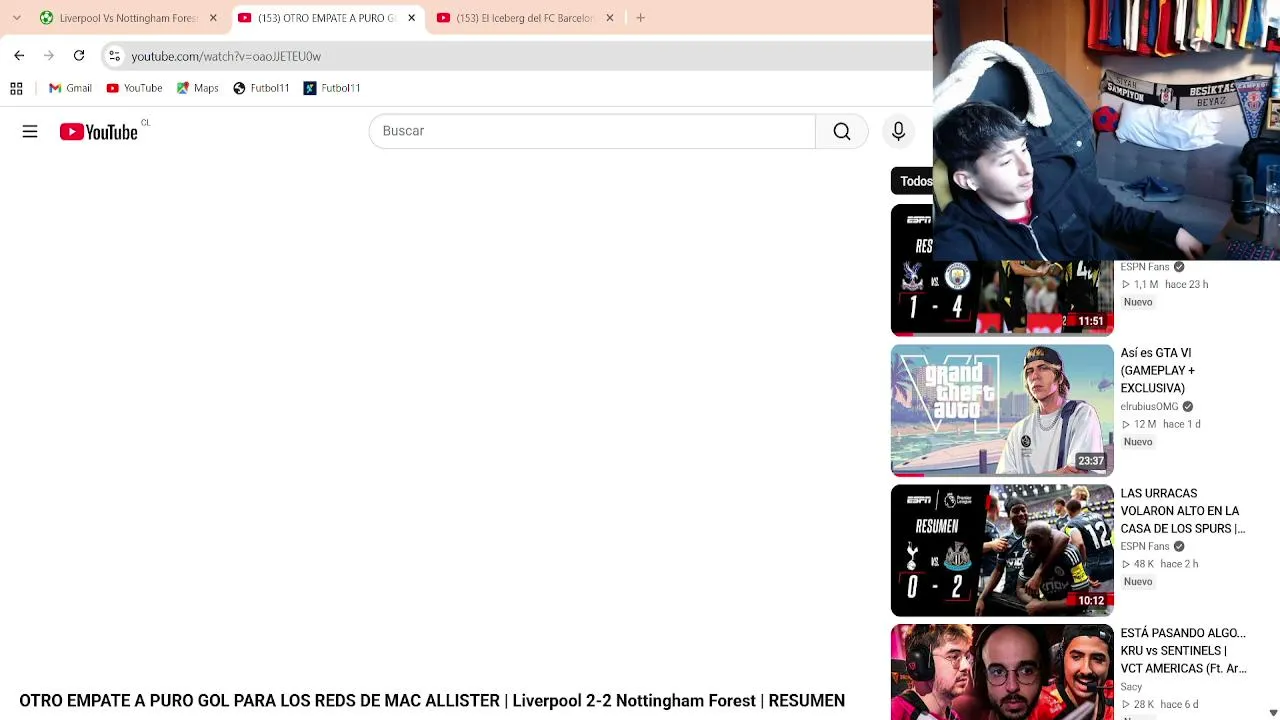
Task: Start voice search with microphone
Action: tap(898, 131)
